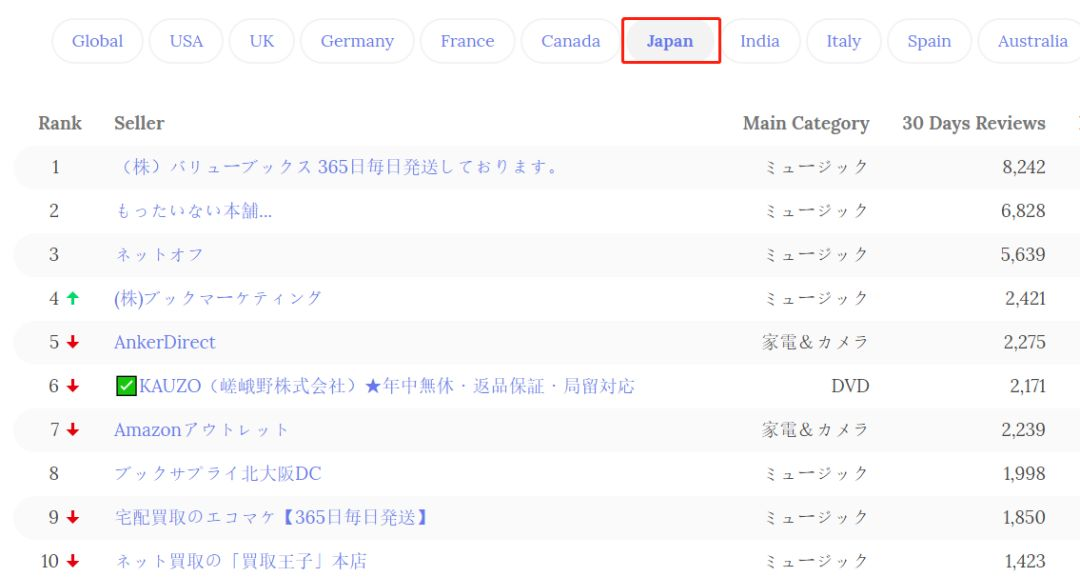Open the もったいない本舗 seller link
The image size is (1080, 577).
[x=194, y=211]
